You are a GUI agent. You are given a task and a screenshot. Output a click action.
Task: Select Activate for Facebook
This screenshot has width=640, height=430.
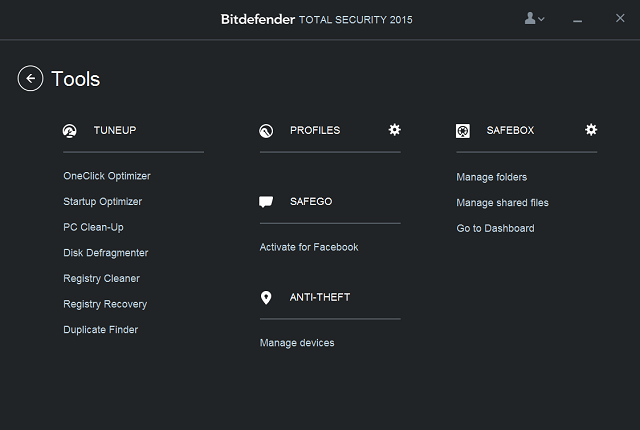309,247
